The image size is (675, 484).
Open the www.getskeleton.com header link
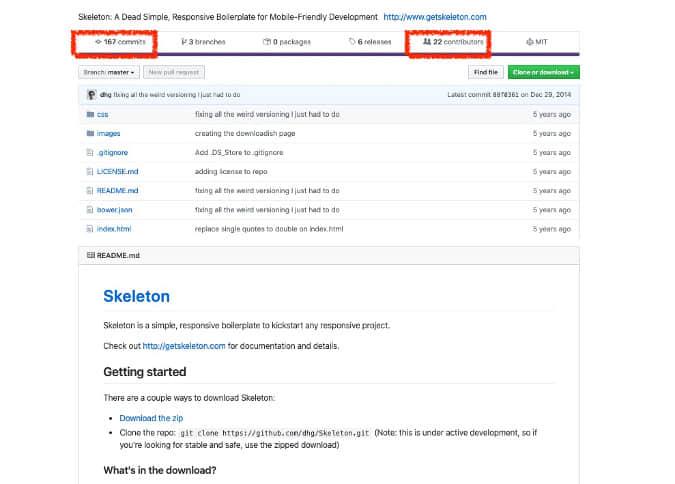coord(436,17)
